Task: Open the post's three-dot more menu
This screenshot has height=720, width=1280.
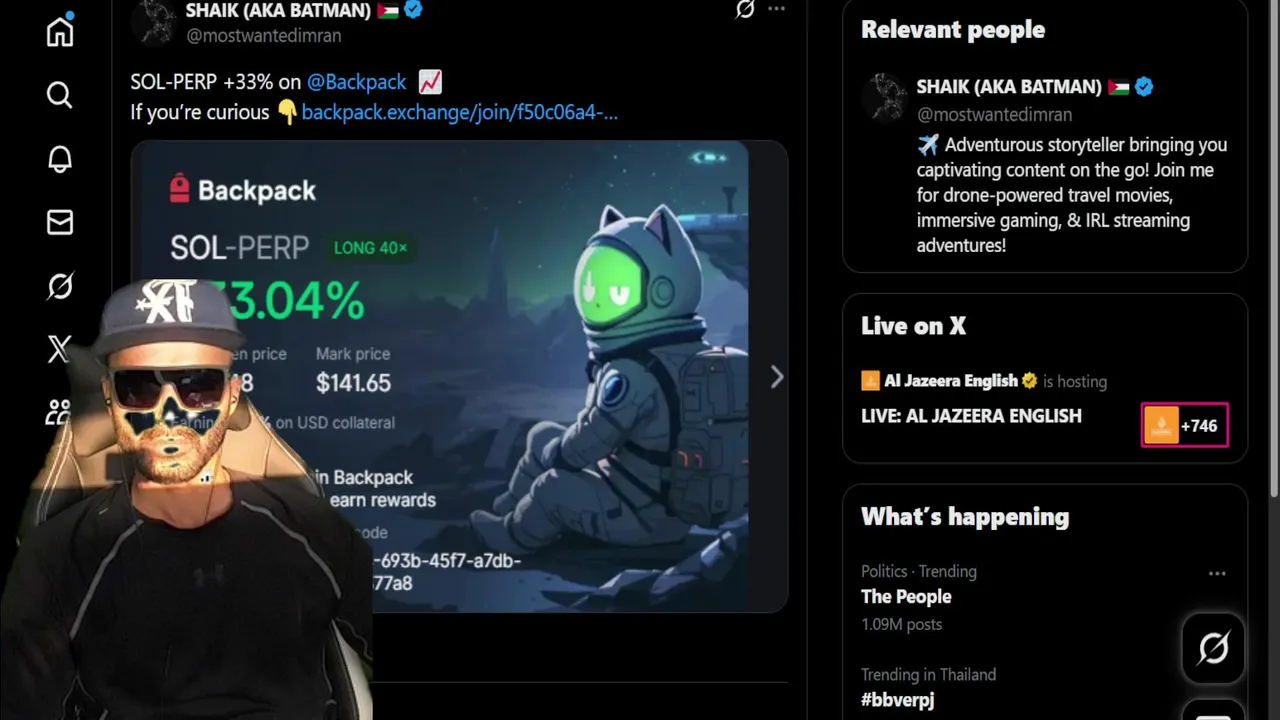Action: [777, 9]
